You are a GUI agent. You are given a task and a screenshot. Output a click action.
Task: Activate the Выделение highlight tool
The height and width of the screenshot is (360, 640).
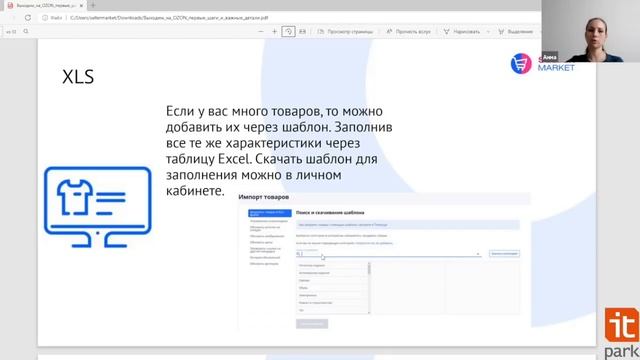coord(516,31)
